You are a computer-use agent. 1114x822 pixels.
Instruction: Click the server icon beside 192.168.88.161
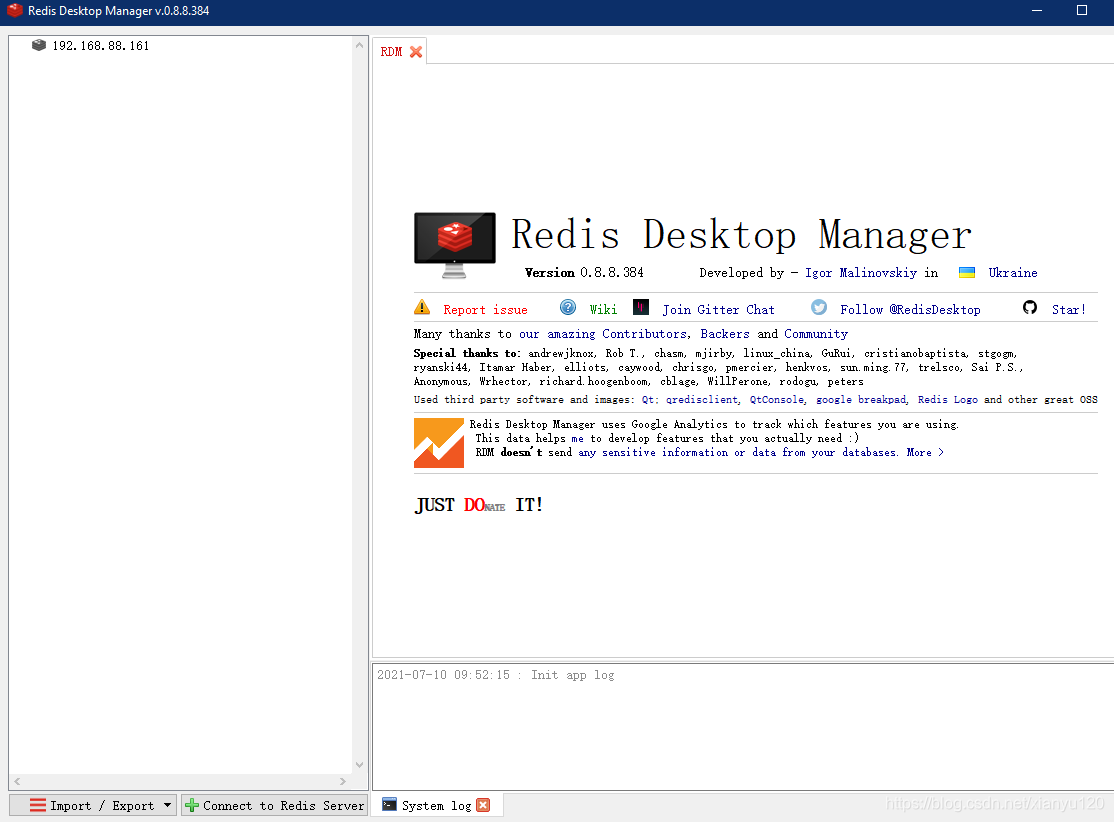pyautogui.click(x=39, y=45)
